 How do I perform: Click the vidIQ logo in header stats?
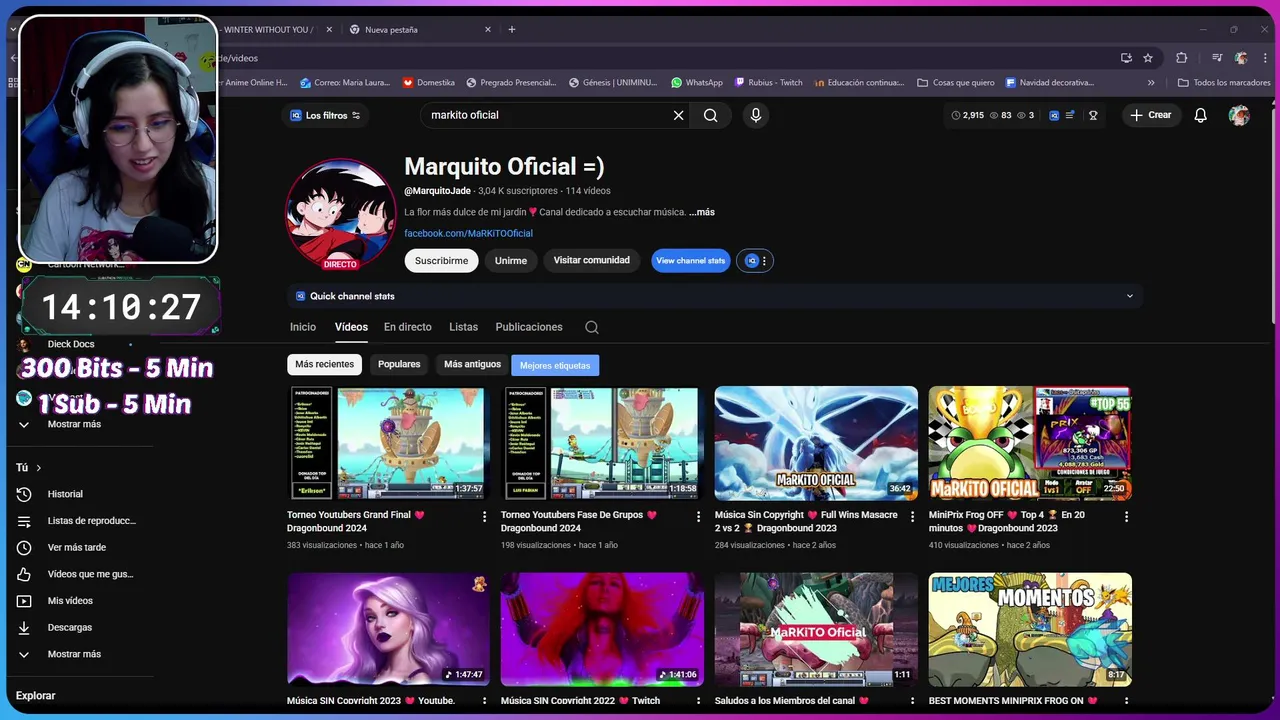tap(1053, 115)
